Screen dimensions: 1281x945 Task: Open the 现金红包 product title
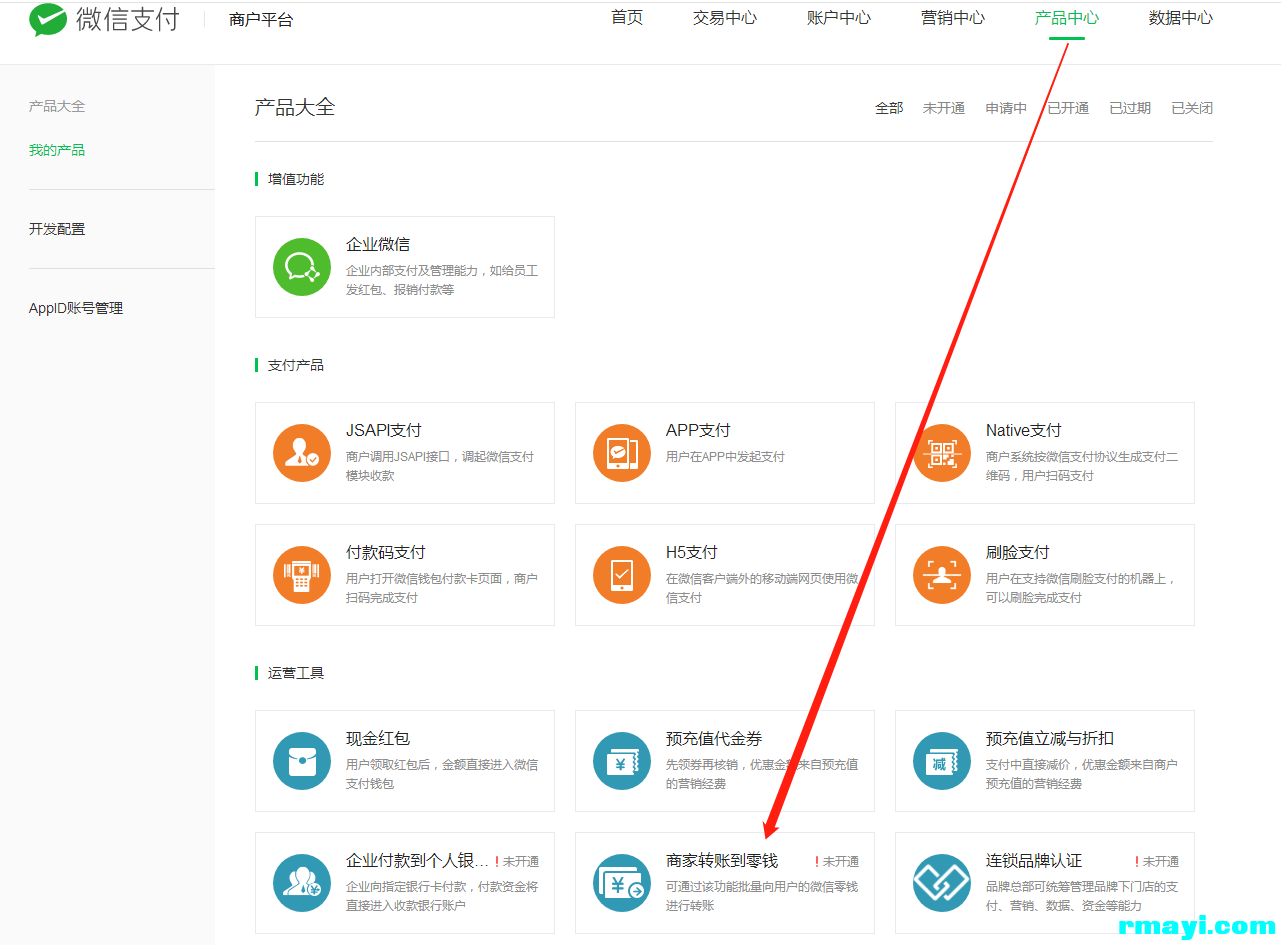point(378,738)
